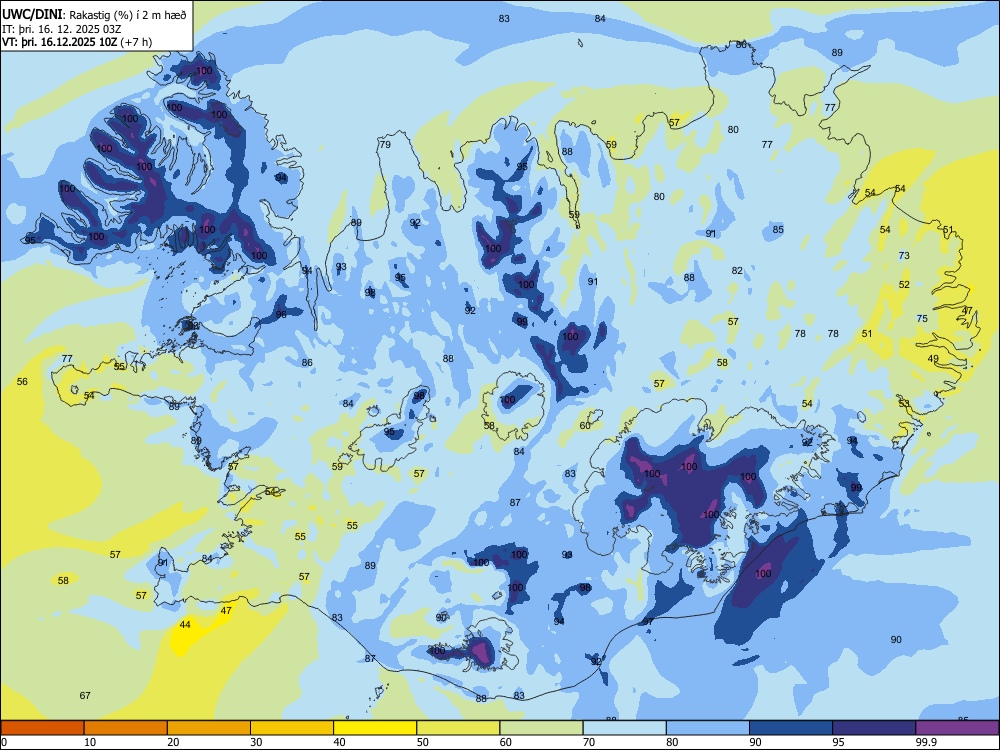The width and height of the screenshot is (1000, 750).
Task: Click the indigo 95–99.9 legend swatch
Action: coord(874,728)
